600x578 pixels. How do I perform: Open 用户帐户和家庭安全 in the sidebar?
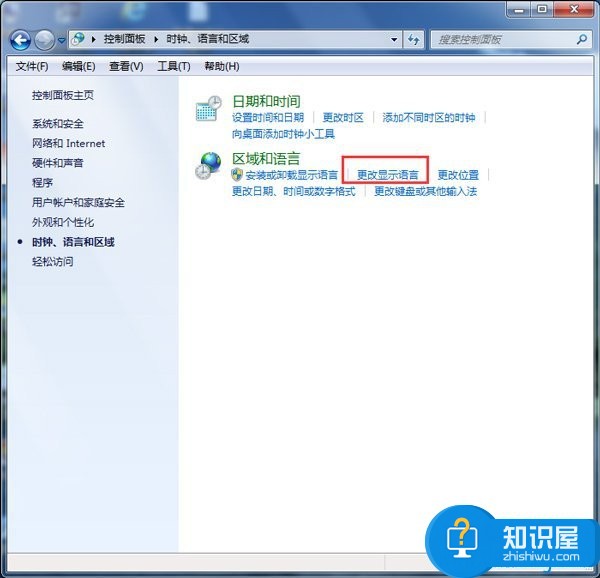(x=78, y=202)
